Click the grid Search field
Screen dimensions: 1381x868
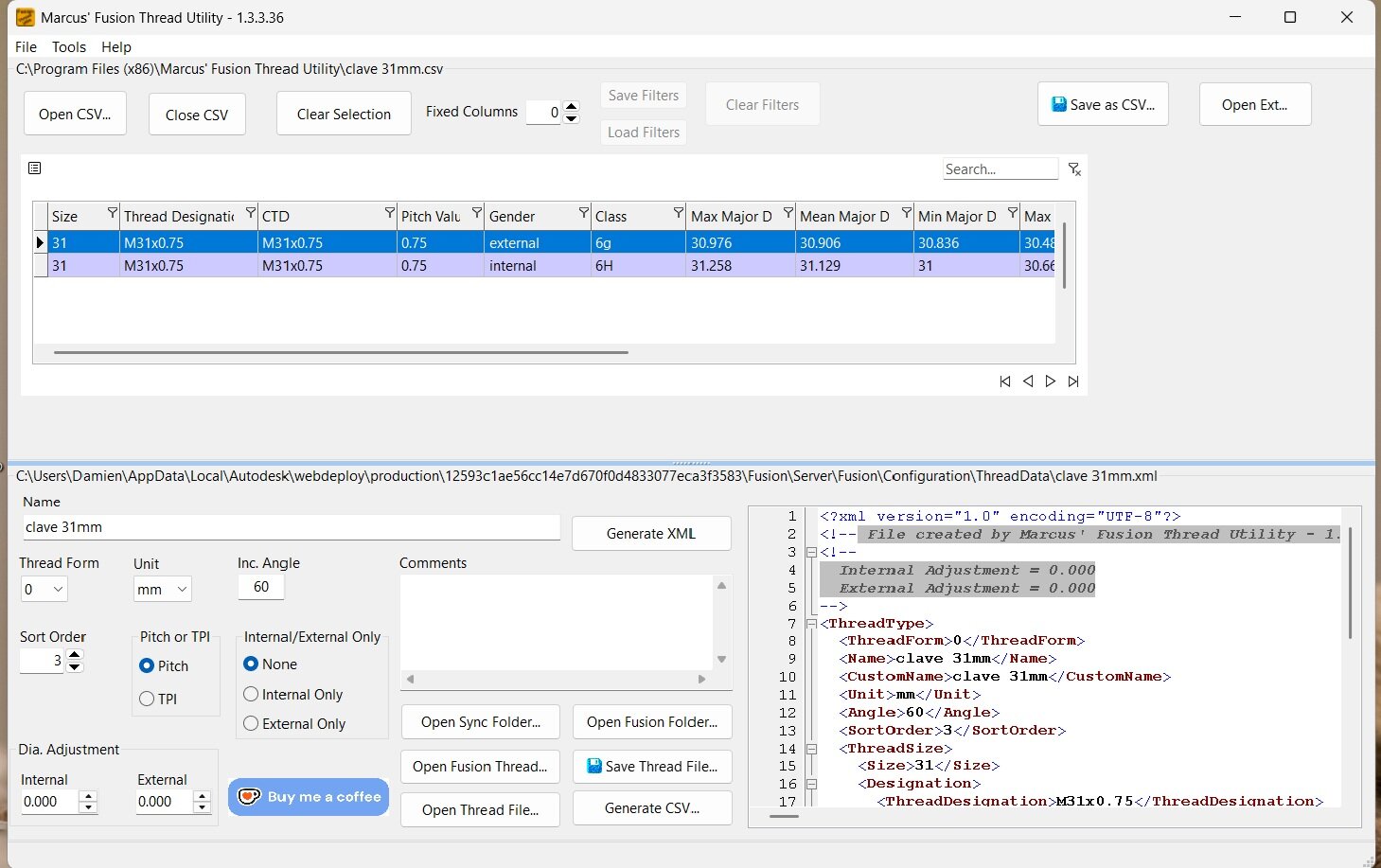point(1000,169)
